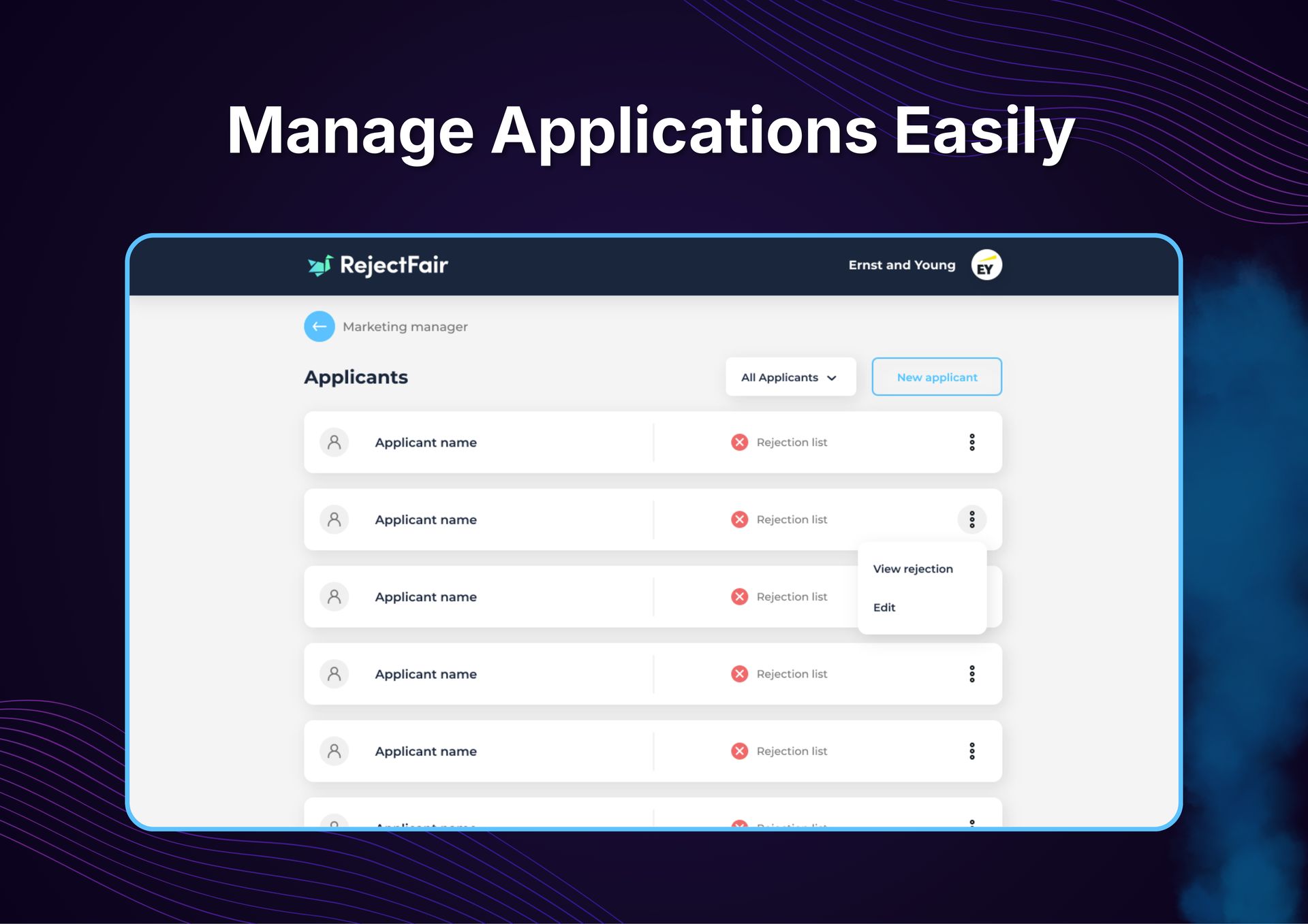
Task: Click red rejection icon in third row
Action: pyautogui.click(x=739, y=596)
